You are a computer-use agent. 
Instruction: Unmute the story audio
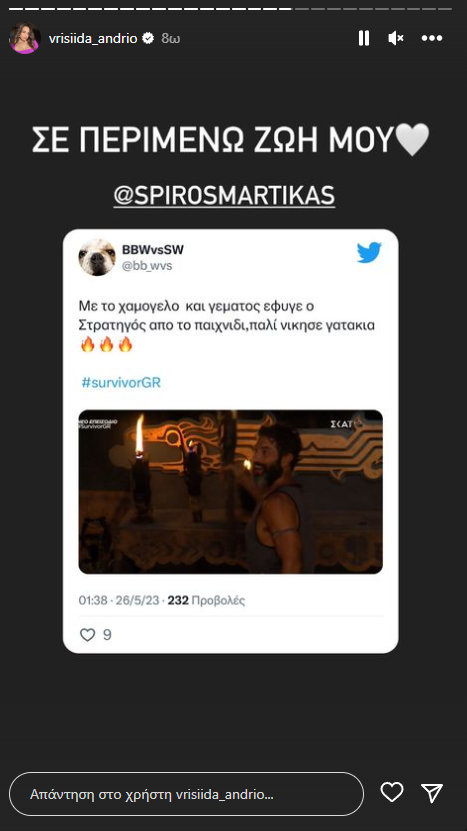click(x=396, y=38)
